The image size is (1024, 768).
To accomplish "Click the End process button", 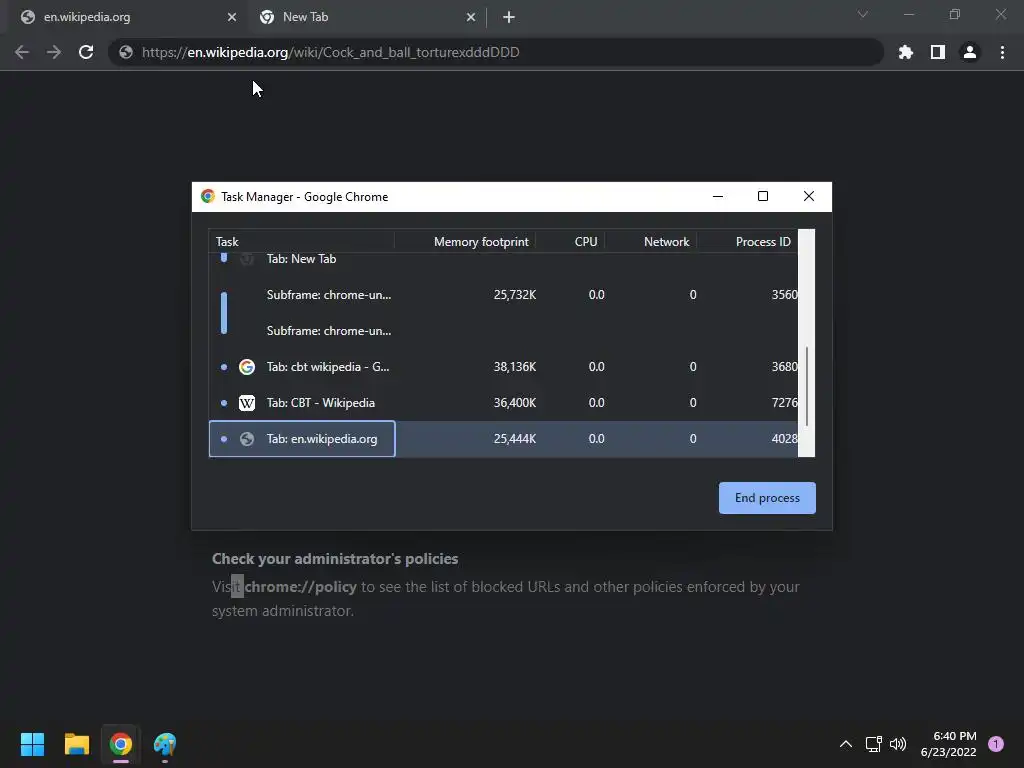I will 767,498.
